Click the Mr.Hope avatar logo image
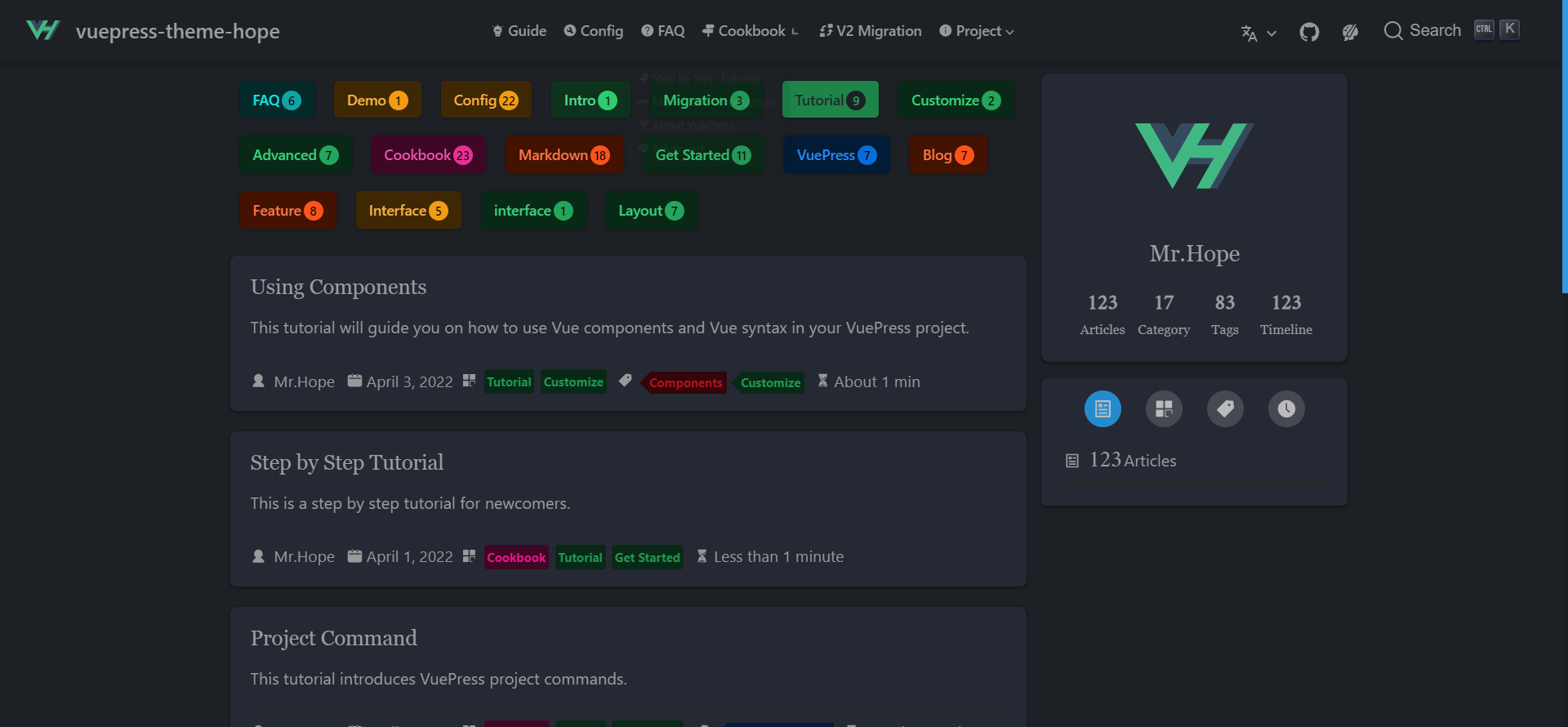The height and width of the screenshot is (727, 1568). pyautogui.click(x=1194, y=155)
